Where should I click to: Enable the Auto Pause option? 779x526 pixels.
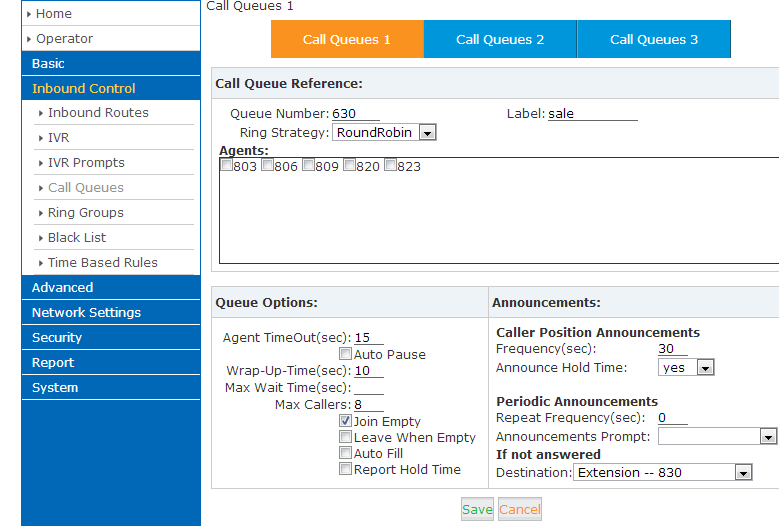(345, 354)
